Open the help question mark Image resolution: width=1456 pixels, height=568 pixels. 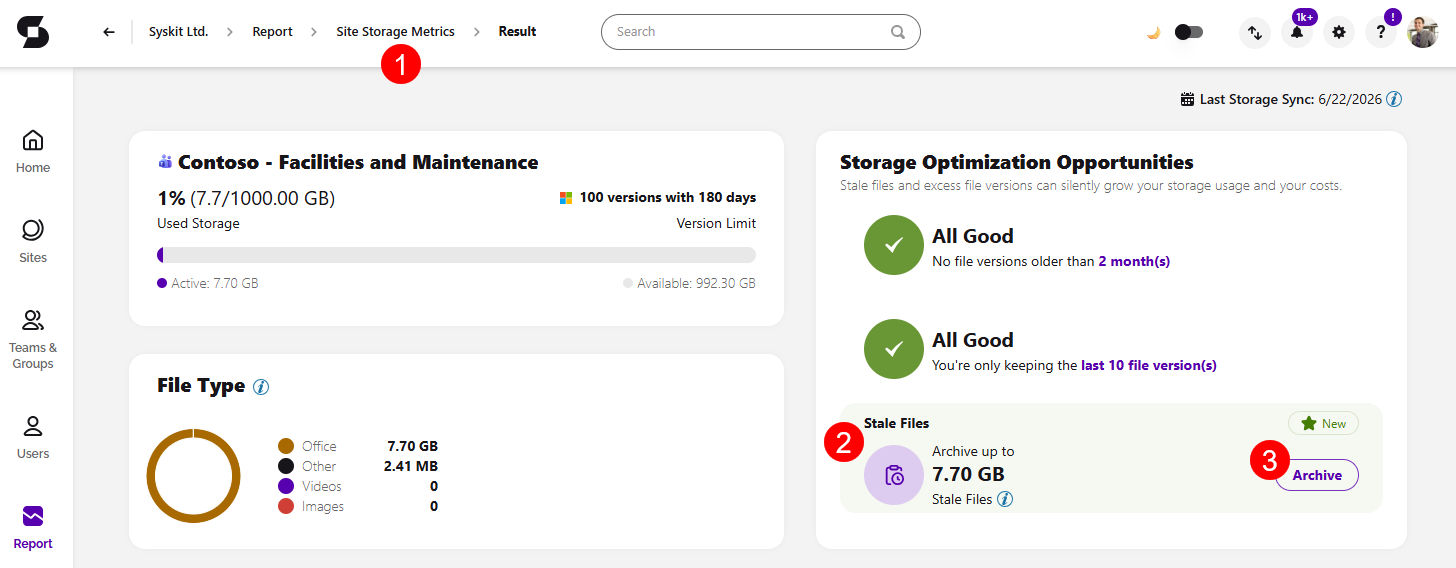1381,32
